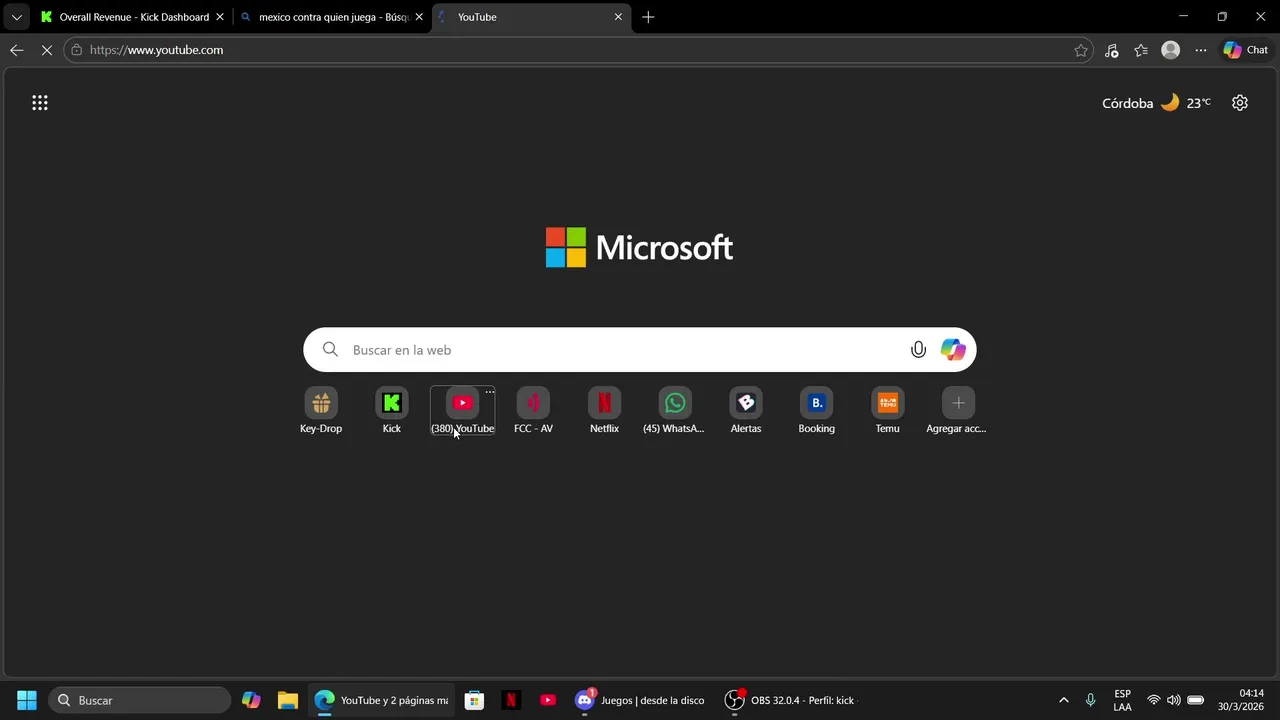Start voice search with the microphone icon
1280x720 pixels.
point(918,350)
